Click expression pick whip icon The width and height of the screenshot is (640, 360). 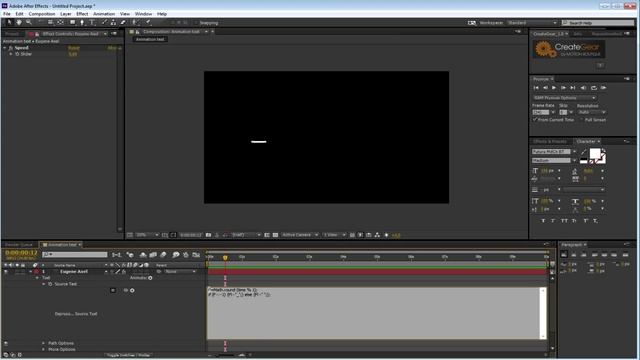[x=126, y=290]
